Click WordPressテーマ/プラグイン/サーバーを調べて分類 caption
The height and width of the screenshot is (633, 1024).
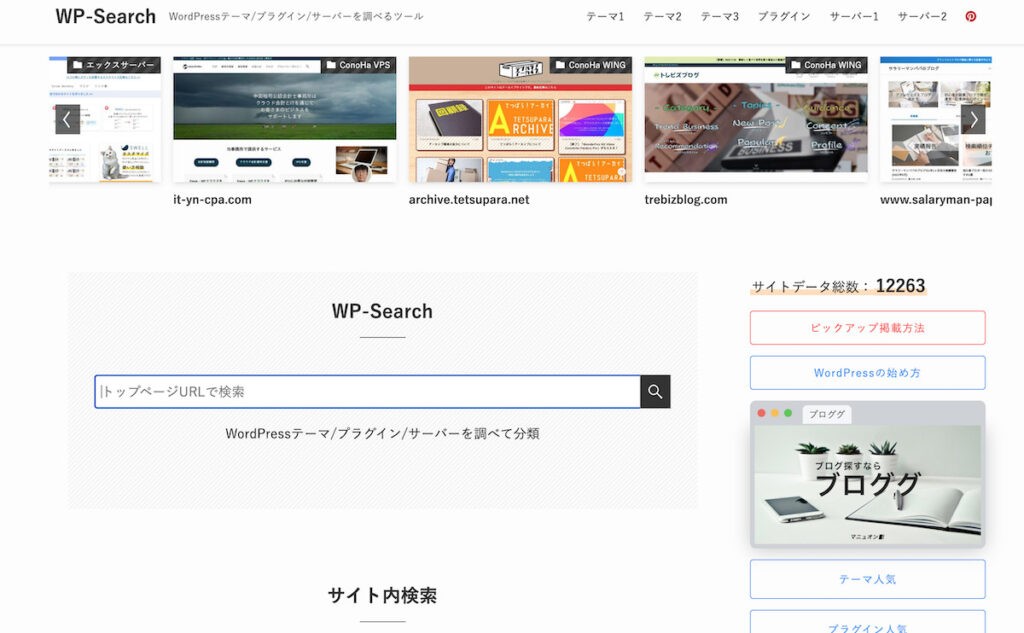click(382, 433)
